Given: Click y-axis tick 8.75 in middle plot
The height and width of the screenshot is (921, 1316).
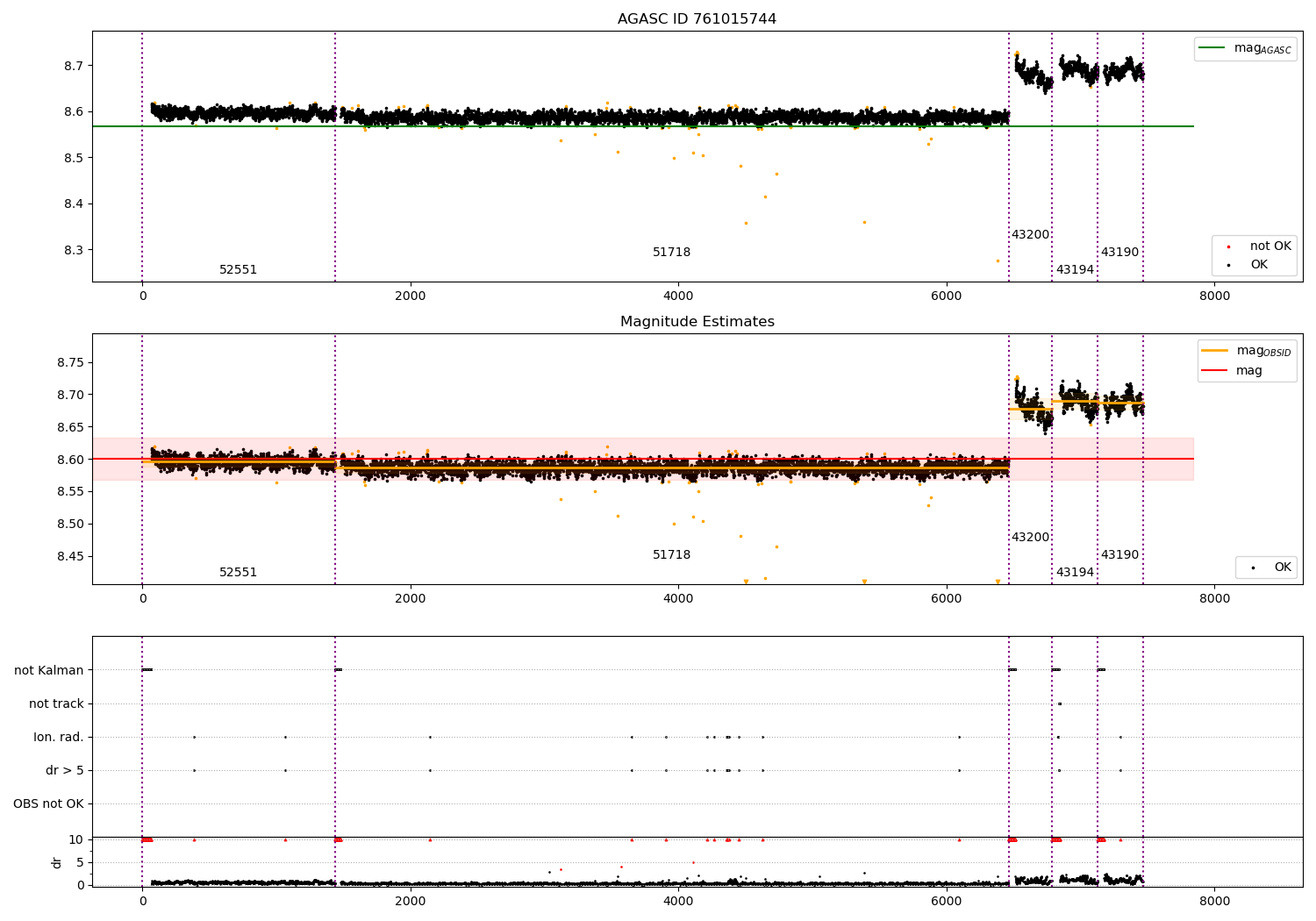Looking at the screenshot, I should coord(70,362).
